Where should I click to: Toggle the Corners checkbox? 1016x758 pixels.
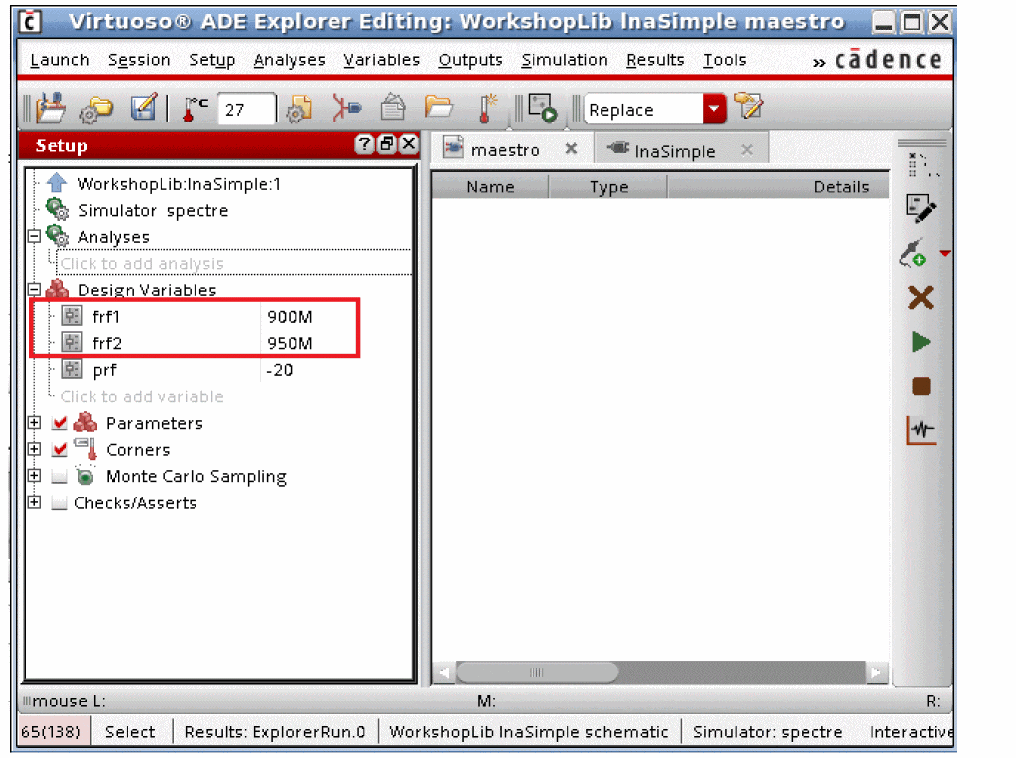pyautogui.click(x=60, y=450)
